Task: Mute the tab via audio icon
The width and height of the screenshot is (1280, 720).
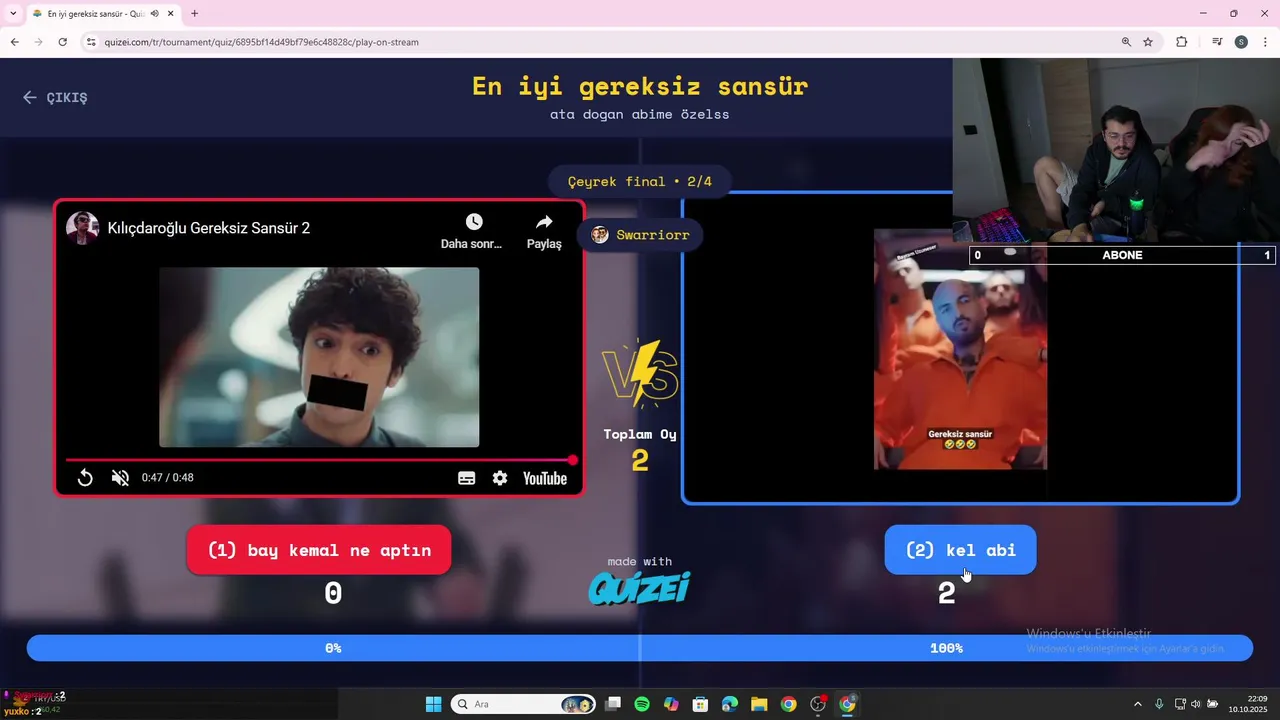Action: pyautogui.click(x=155, y=13)
